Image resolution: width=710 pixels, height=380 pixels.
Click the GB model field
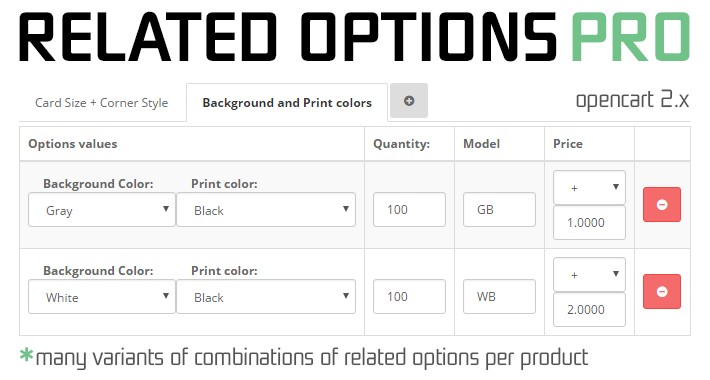coord(499,210)
